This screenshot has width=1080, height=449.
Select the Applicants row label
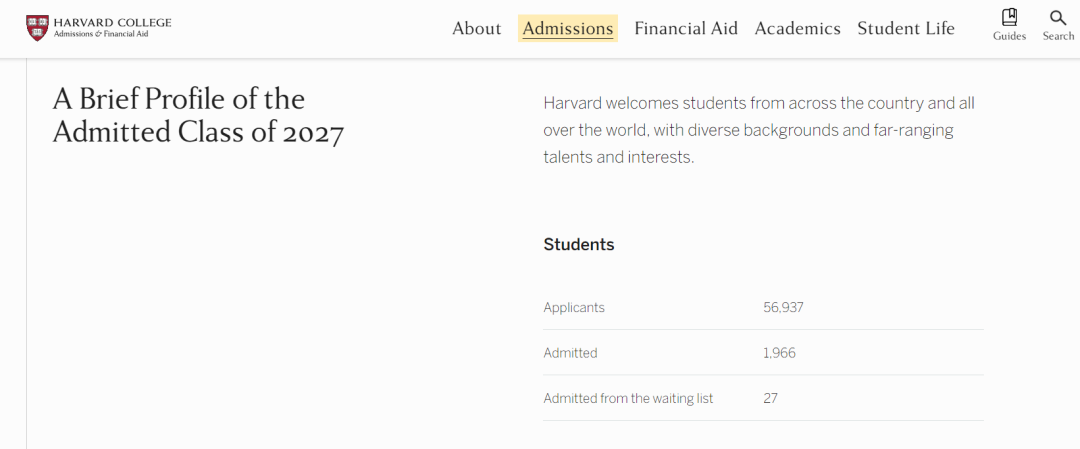tap(574, 308)
